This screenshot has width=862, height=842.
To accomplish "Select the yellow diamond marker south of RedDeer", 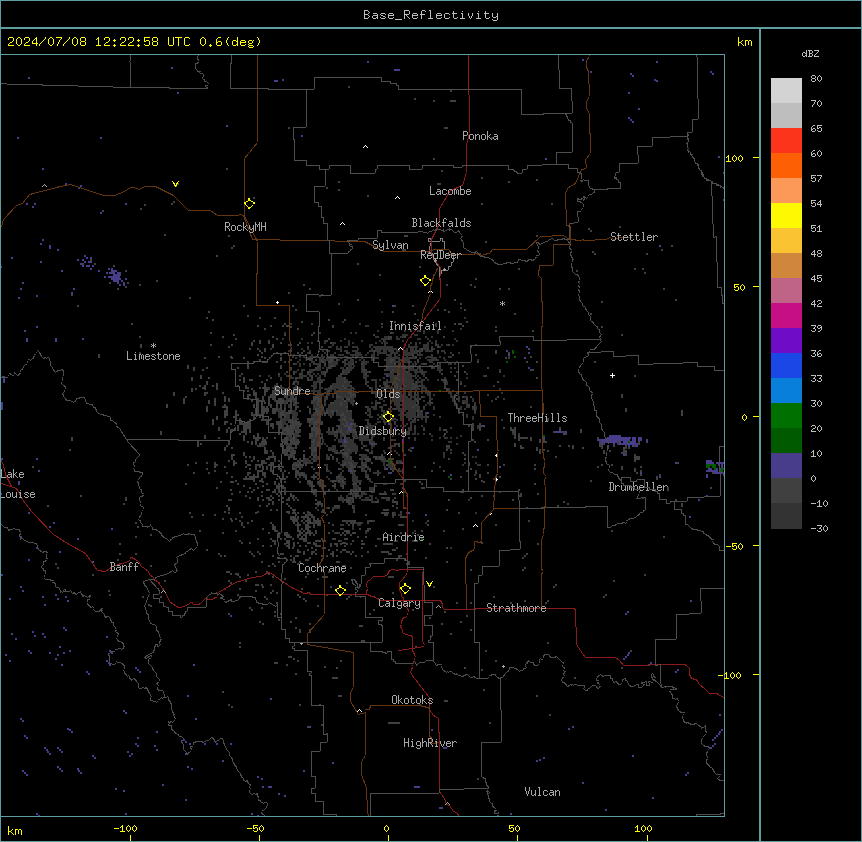I will click(x=426, y=281).
